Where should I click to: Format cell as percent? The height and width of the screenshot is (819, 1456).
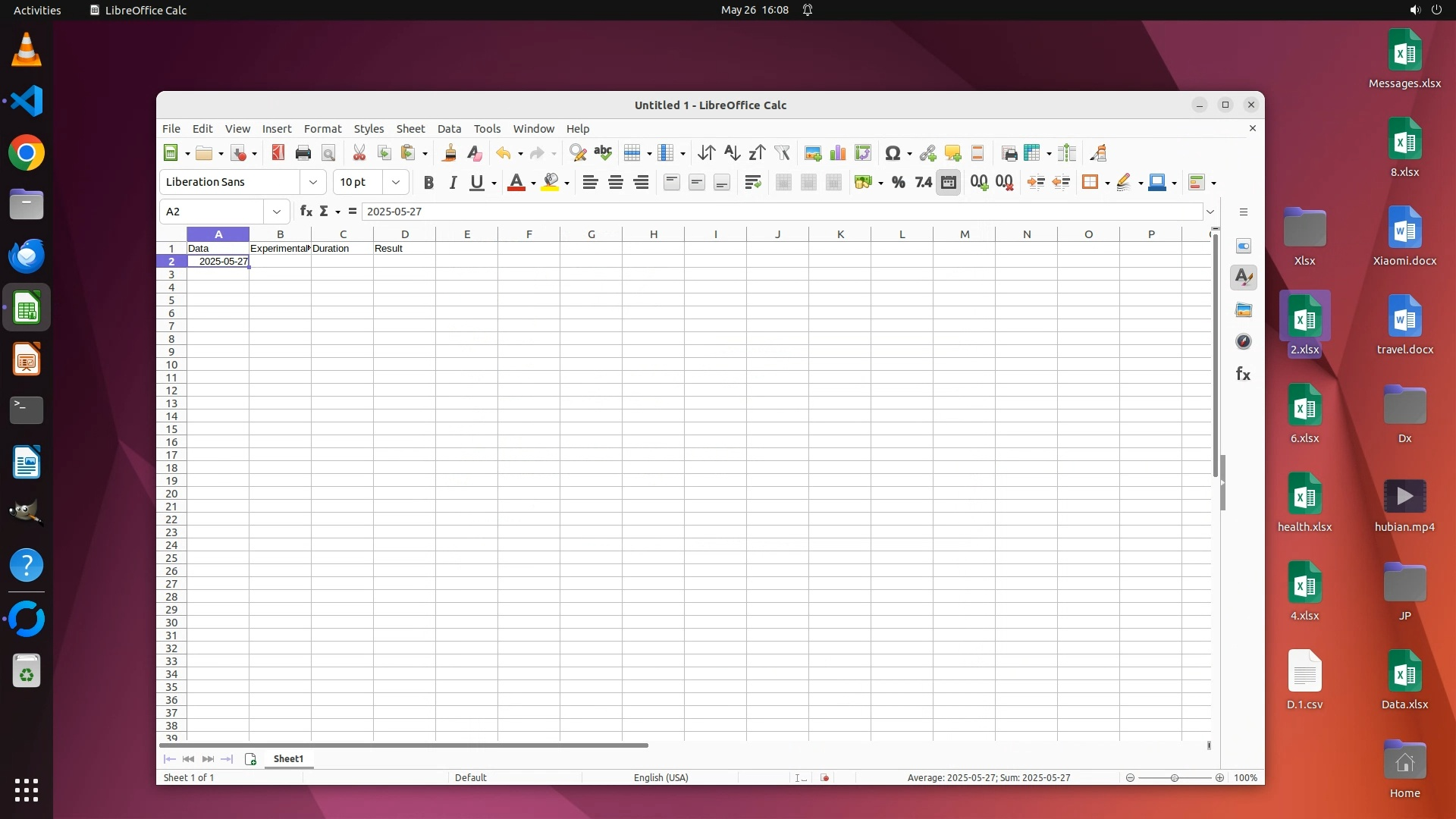coord(899,182)
